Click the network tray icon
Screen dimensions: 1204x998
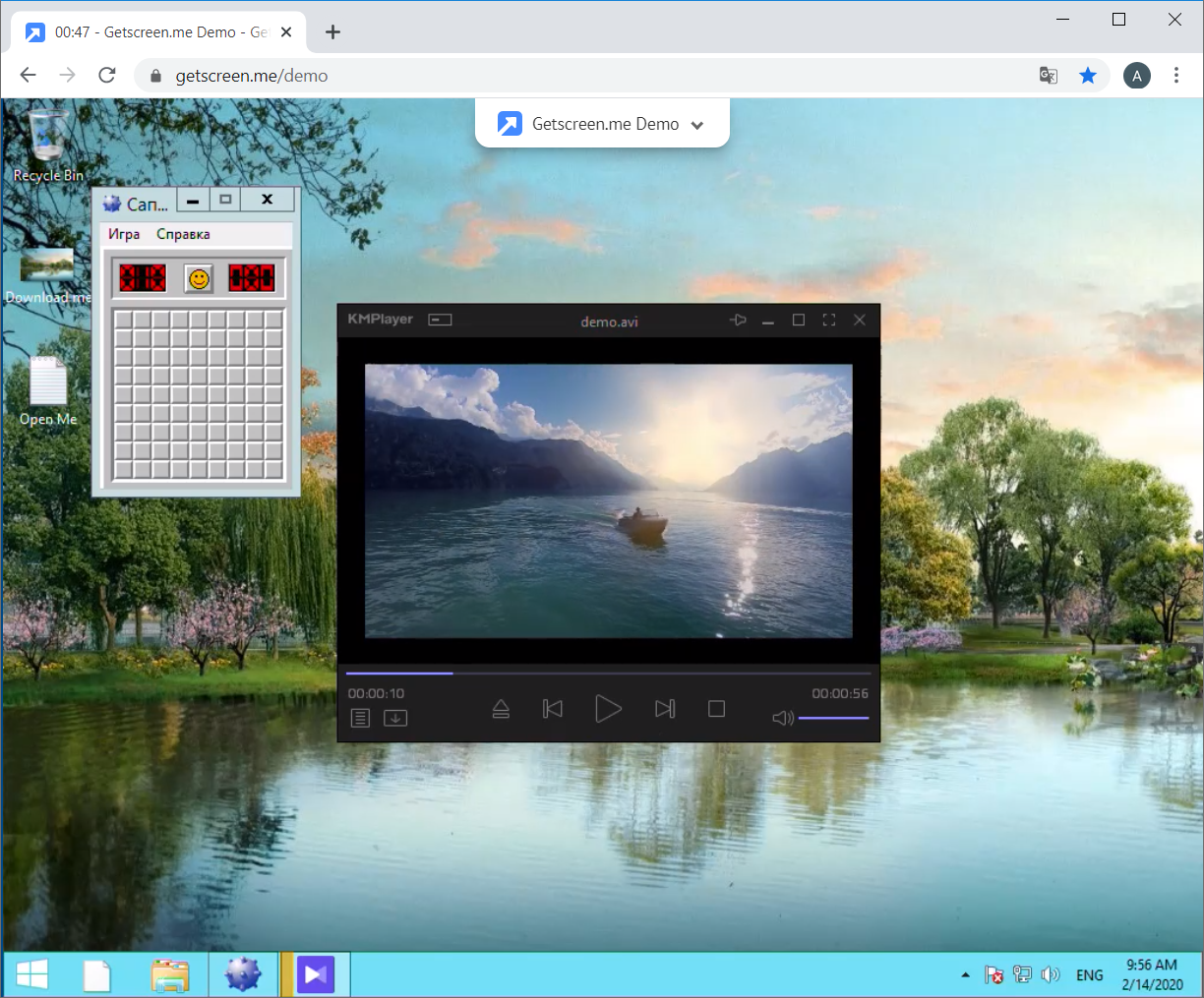coord(1023,975)
